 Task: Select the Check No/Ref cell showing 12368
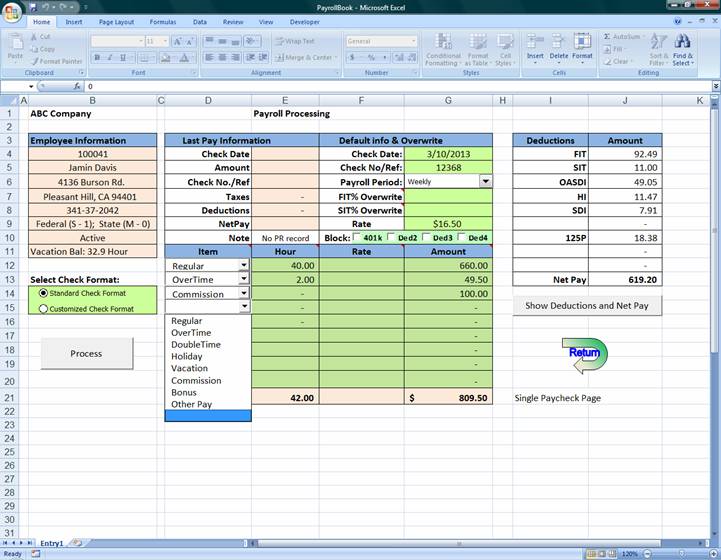pyautogui.click(x=448, y=168)
